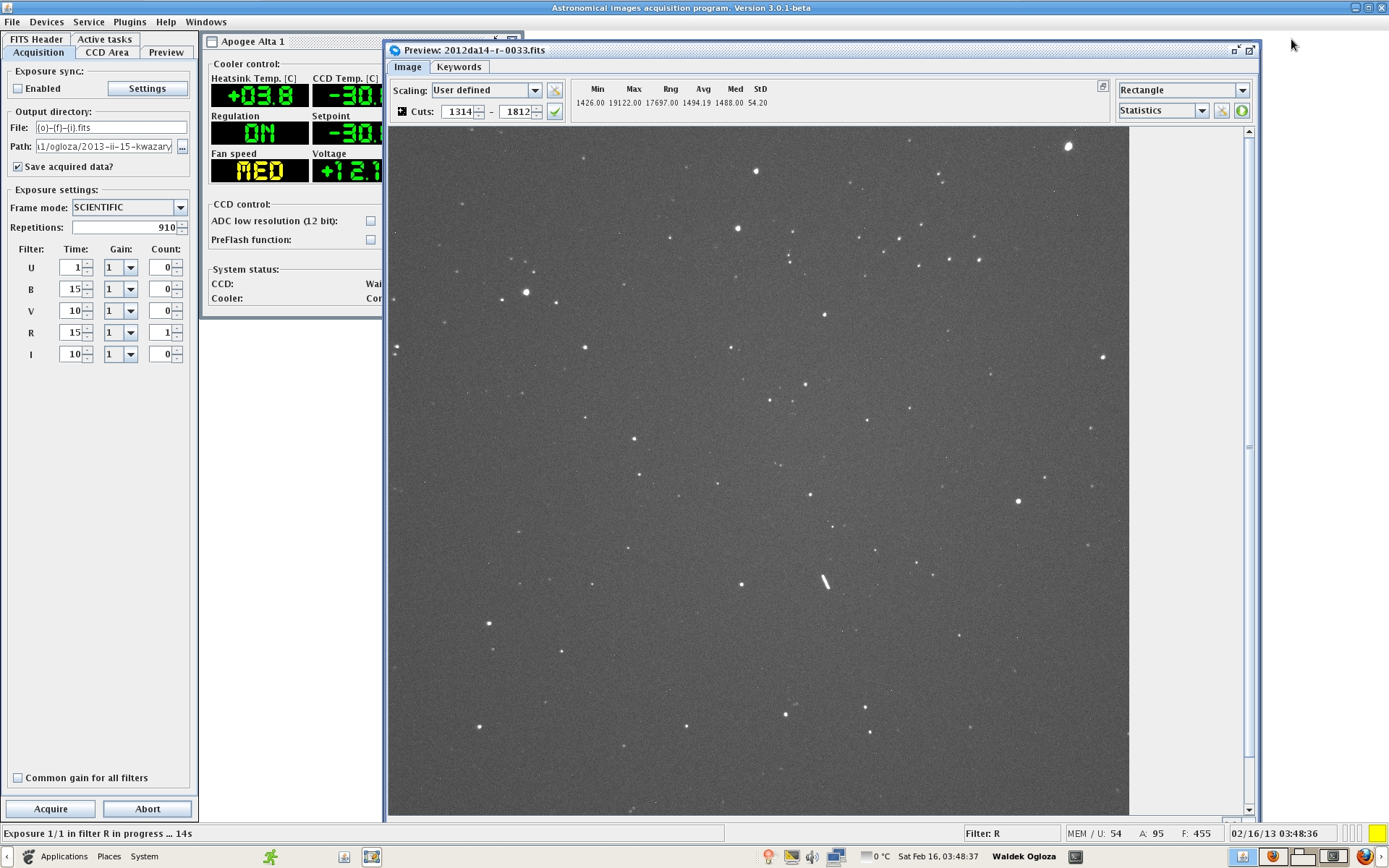Open the volume speaker tray icon

tap(812, 856)
